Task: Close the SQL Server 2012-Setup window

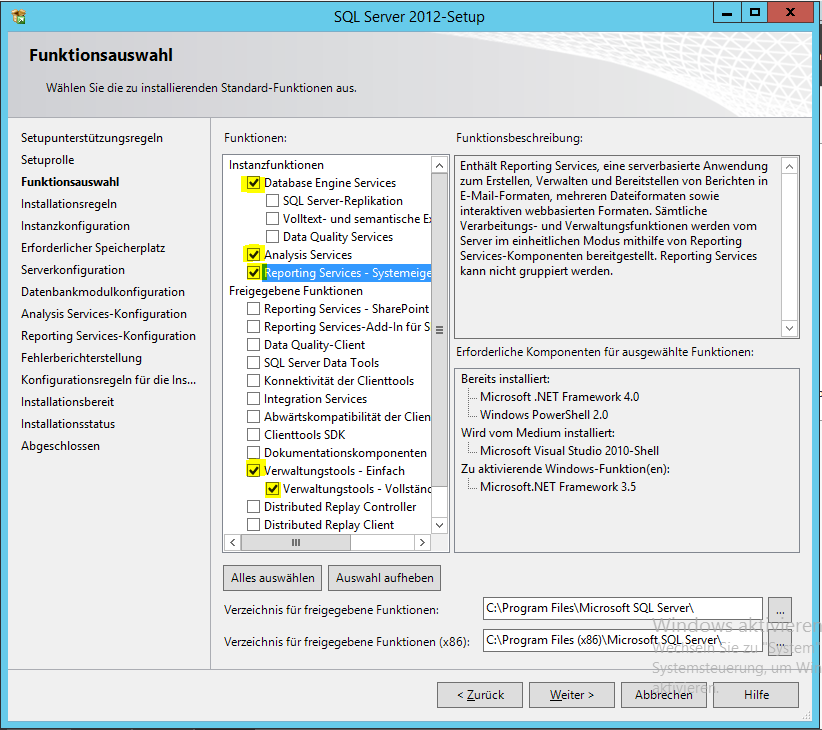Action: pos(791,13)
